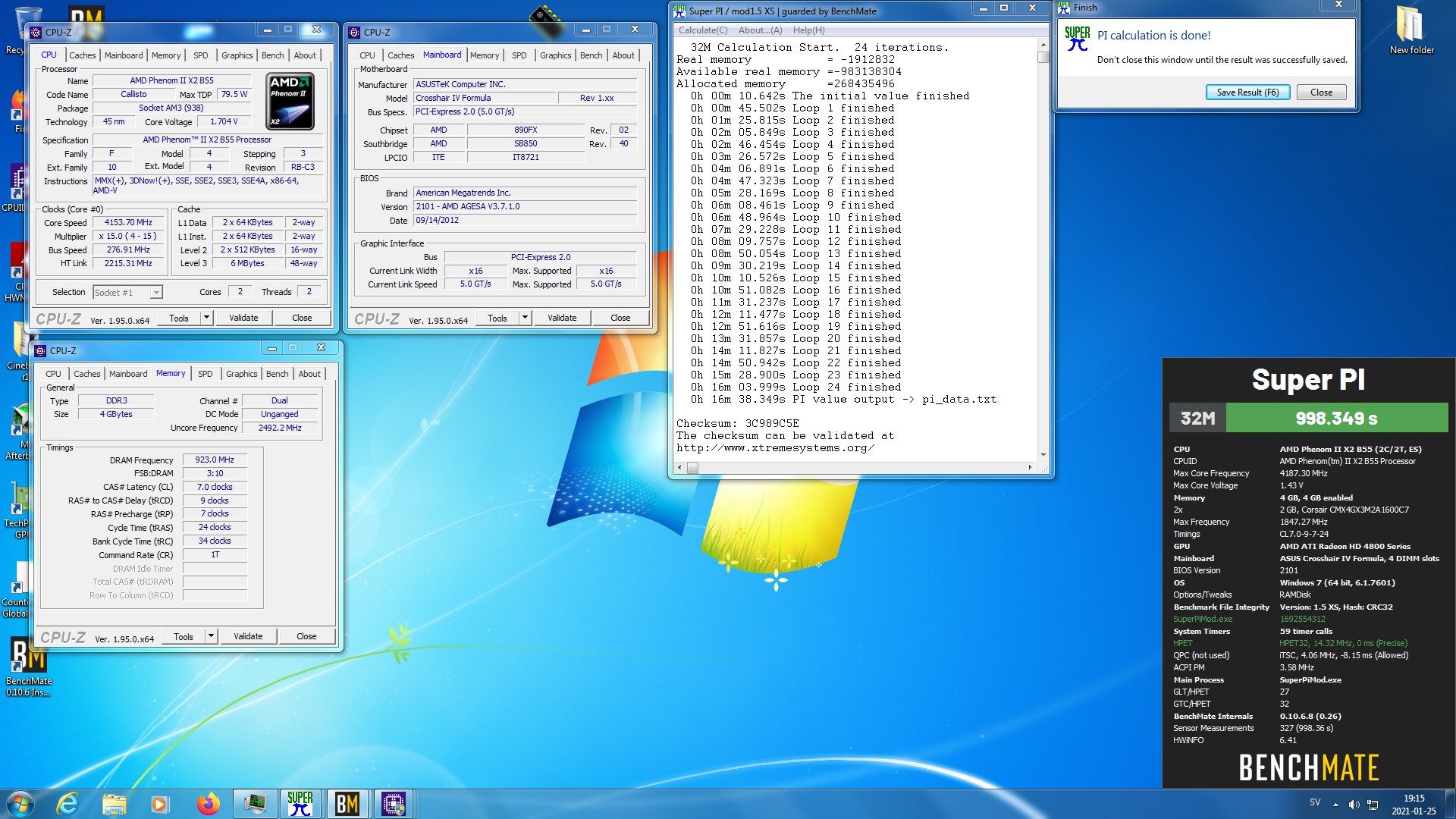Open Mainboard tab in CPU-Z CPU window
The width and height of the screenshot is (1456, 819).
pos(124,55)
